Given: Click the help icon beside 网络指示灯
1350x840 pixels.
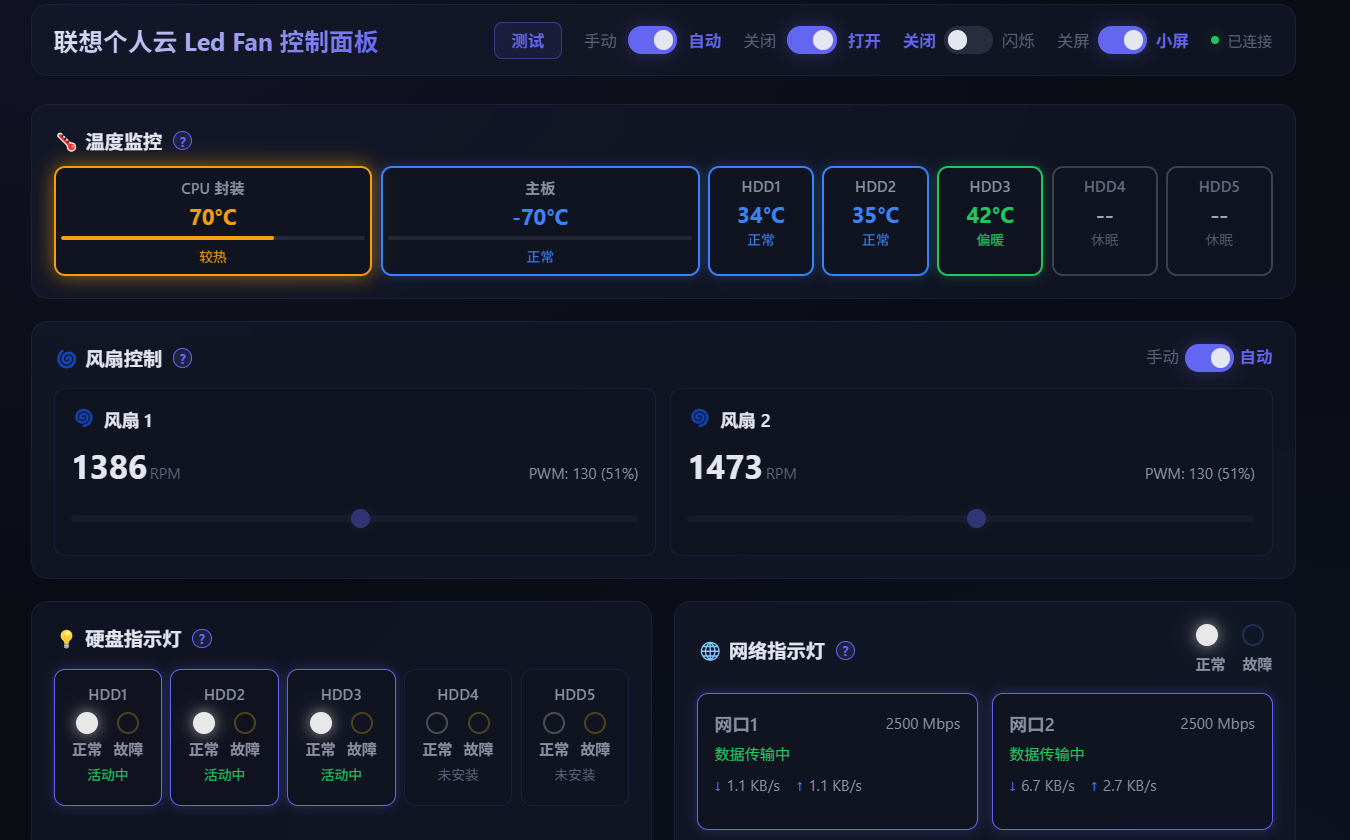Looking at the screenshot, I should point(845,651).
